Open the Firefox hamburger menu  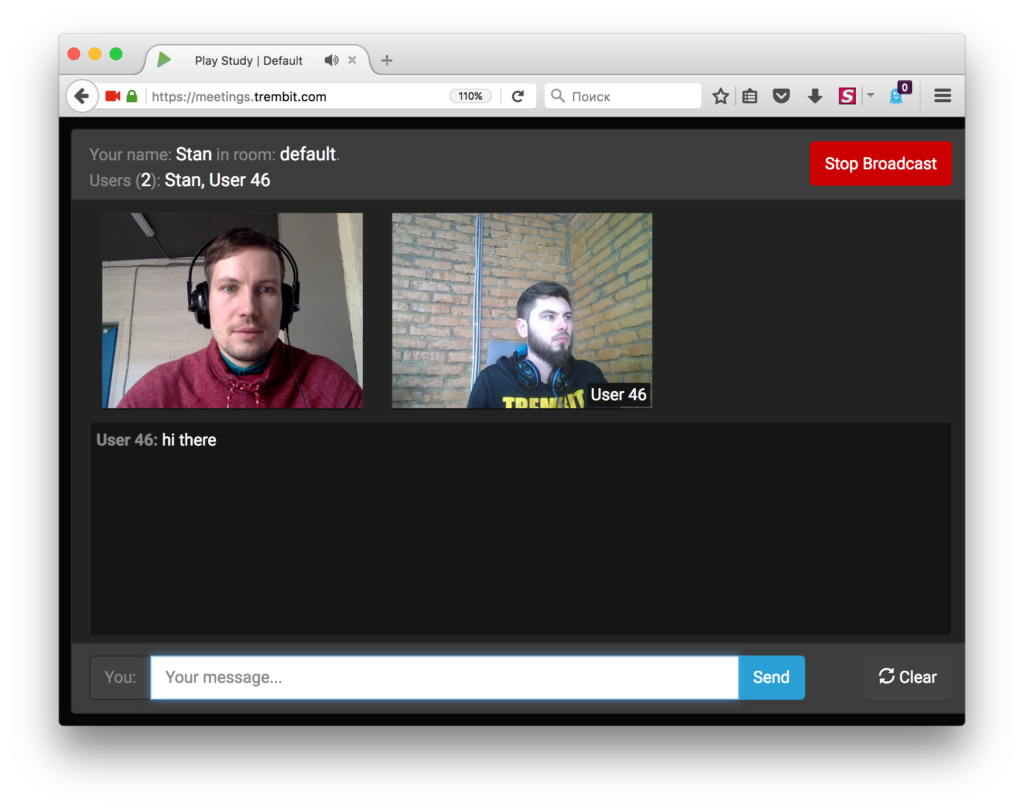pyautogui.click(x=942, y=97)
